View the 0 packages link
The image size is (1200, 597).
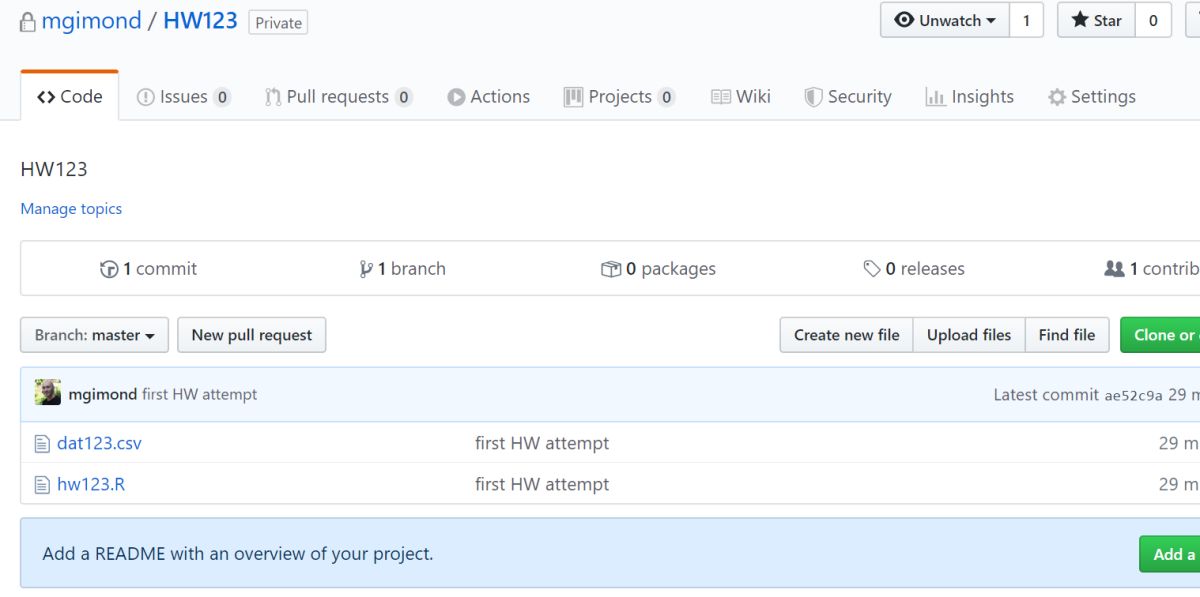pos(659,269)
